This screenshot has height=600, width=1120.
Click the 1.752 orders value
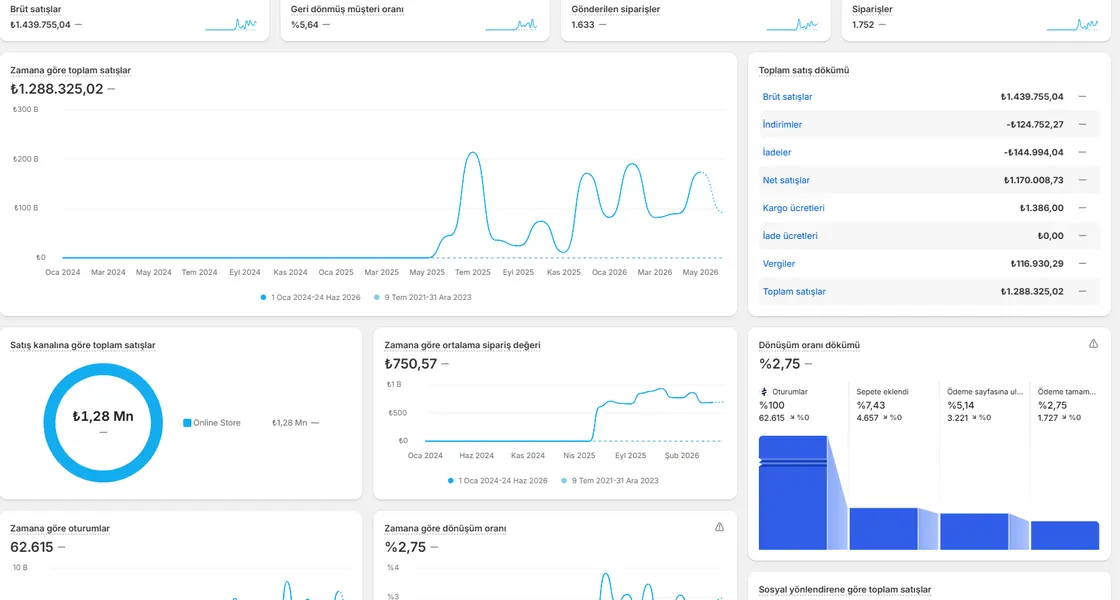tap(863, 25)
